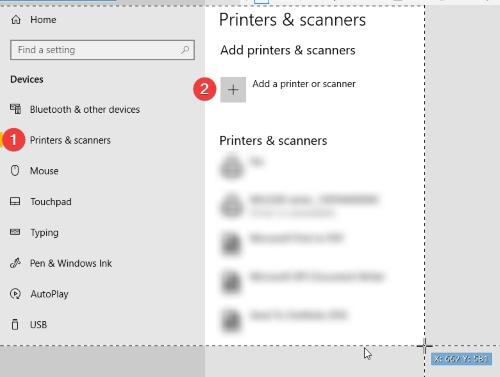Open Mouse settings
This screenshot has height=377, width=500.
(44, 171)
